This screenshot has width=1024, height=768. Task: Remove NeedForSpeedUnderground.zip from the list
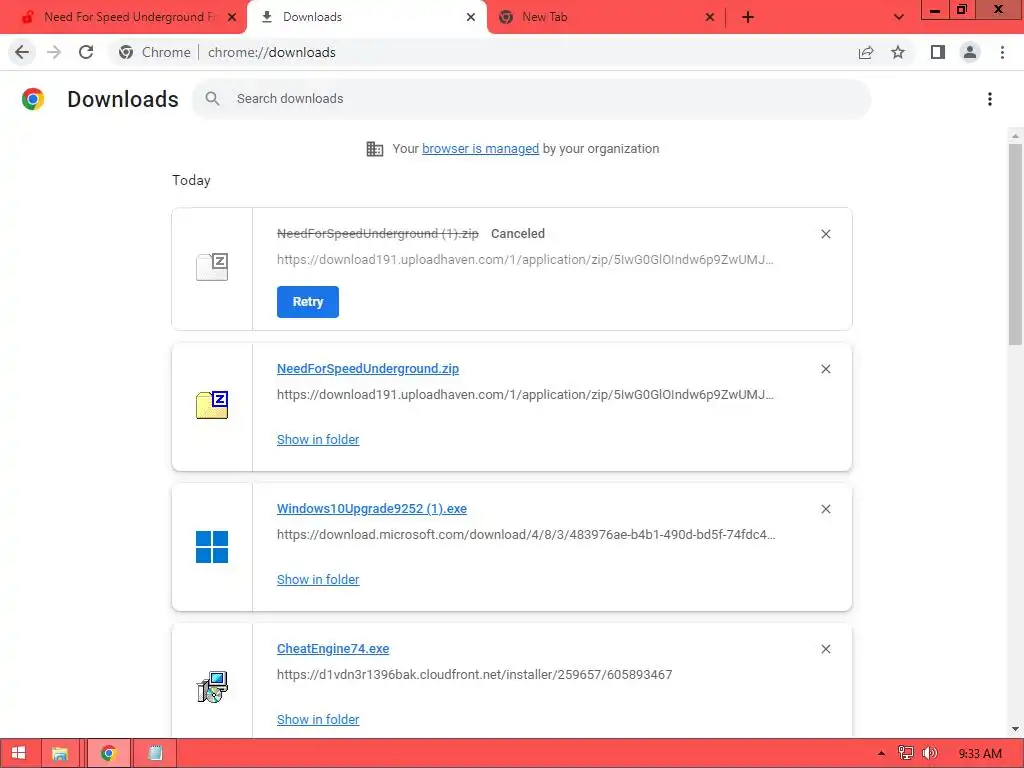(x=826, y=369)
